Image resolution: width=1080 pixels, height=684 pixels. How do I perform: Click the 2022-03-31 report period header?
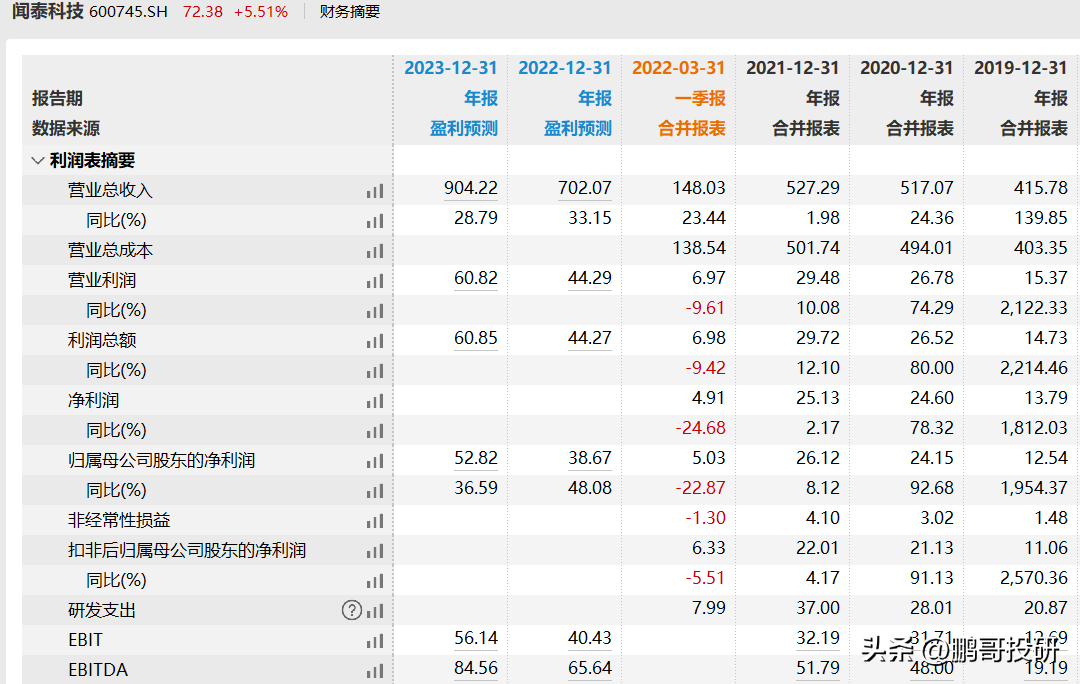click(678, 68)
